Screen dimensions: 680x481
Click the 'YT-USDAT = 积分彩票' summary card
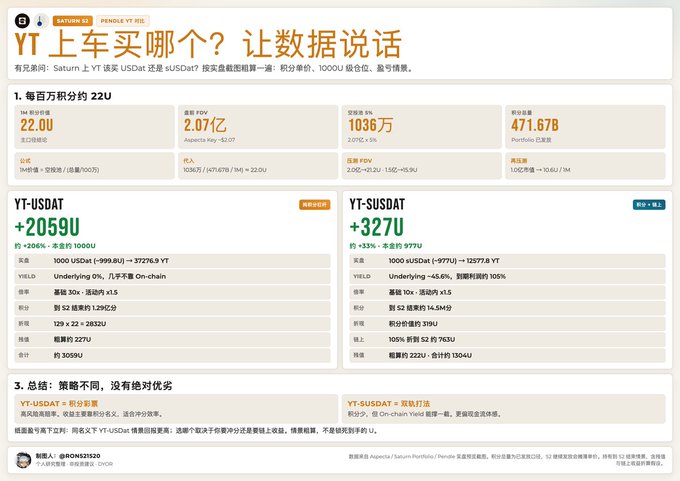pos(176,409)
